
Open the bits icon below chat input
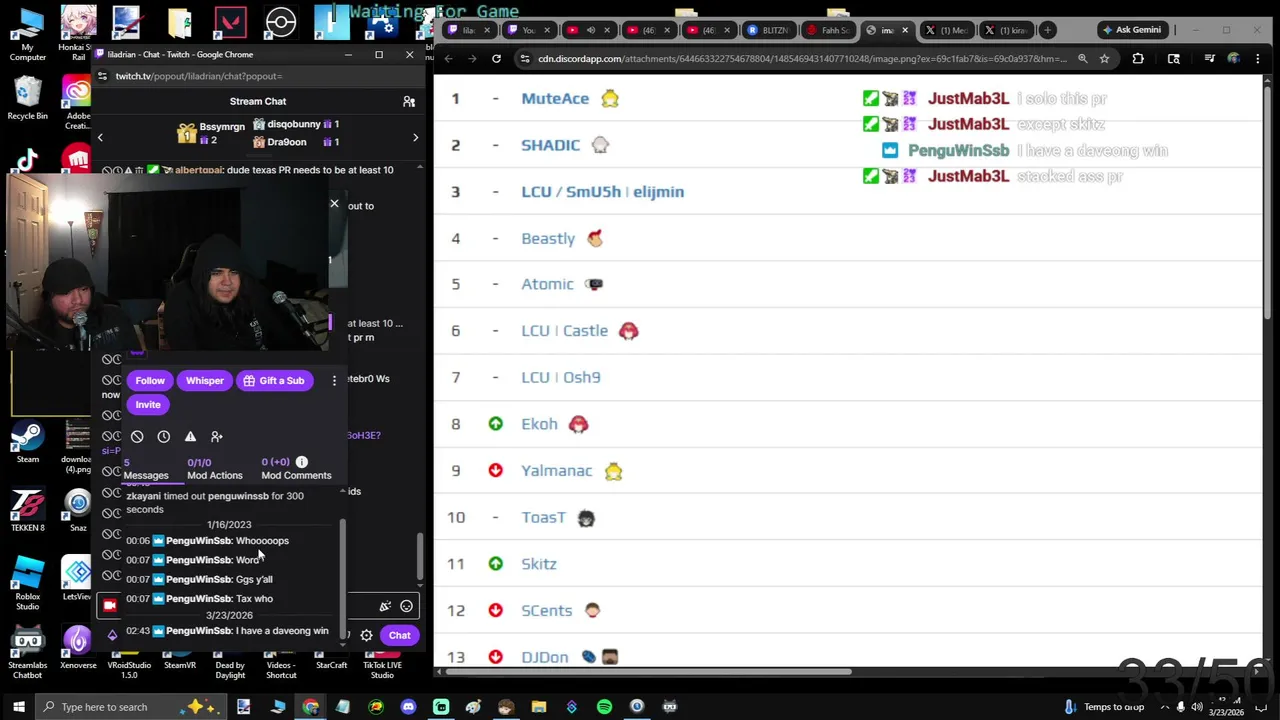(112, 635)
